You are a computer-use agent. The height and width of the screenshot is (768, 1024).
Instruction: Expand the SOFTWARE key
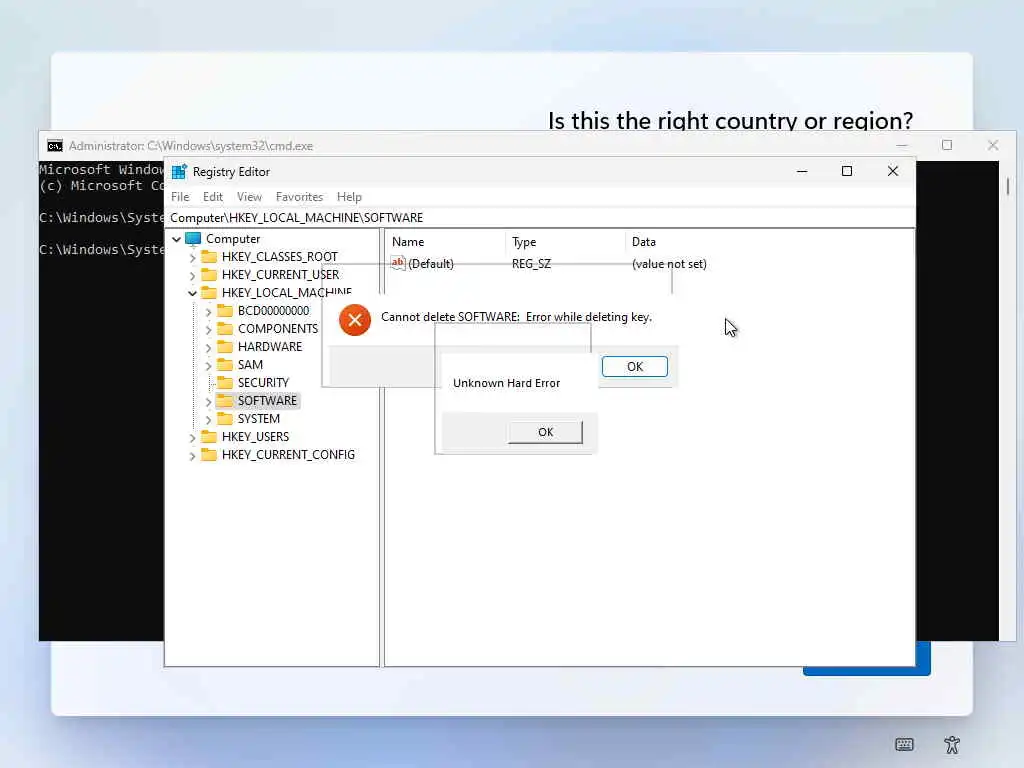208,401
